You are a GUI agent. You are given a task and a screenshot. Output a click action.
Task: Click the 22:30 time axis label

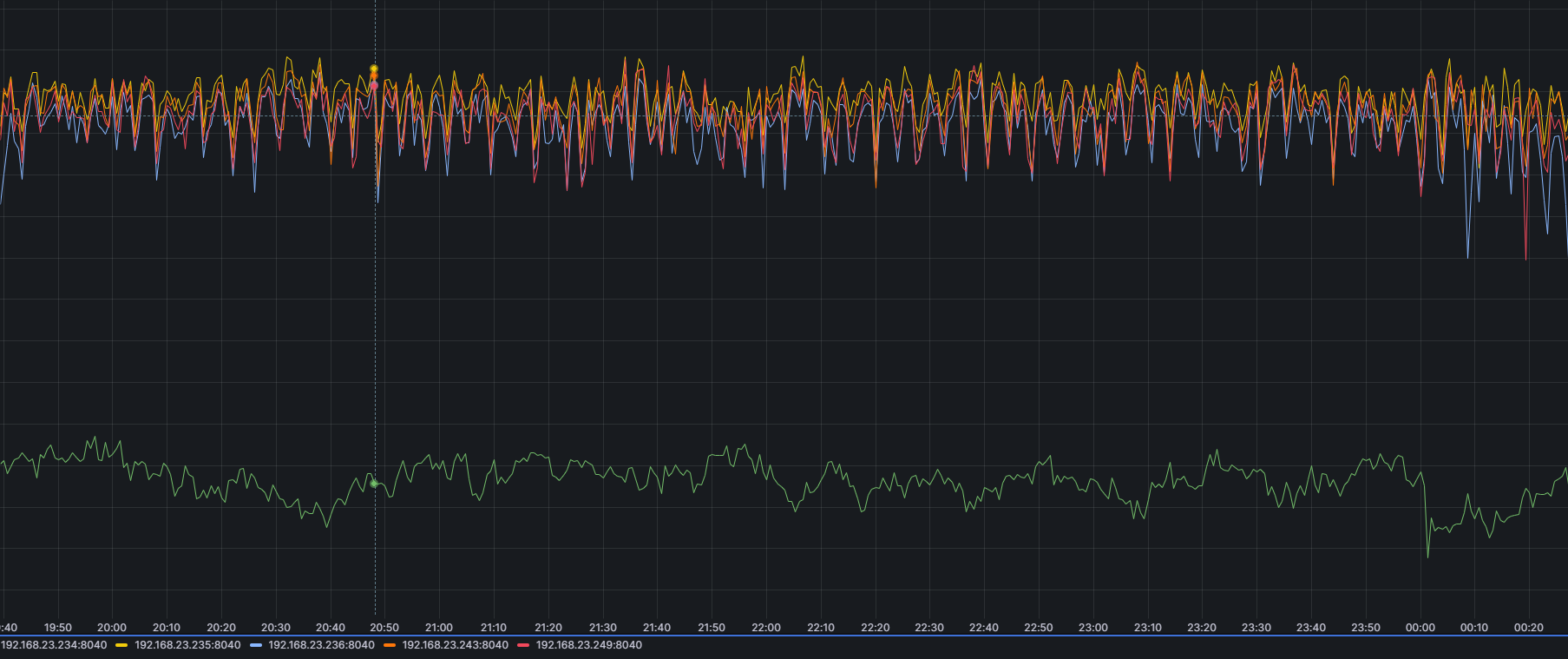click(929, 628)
